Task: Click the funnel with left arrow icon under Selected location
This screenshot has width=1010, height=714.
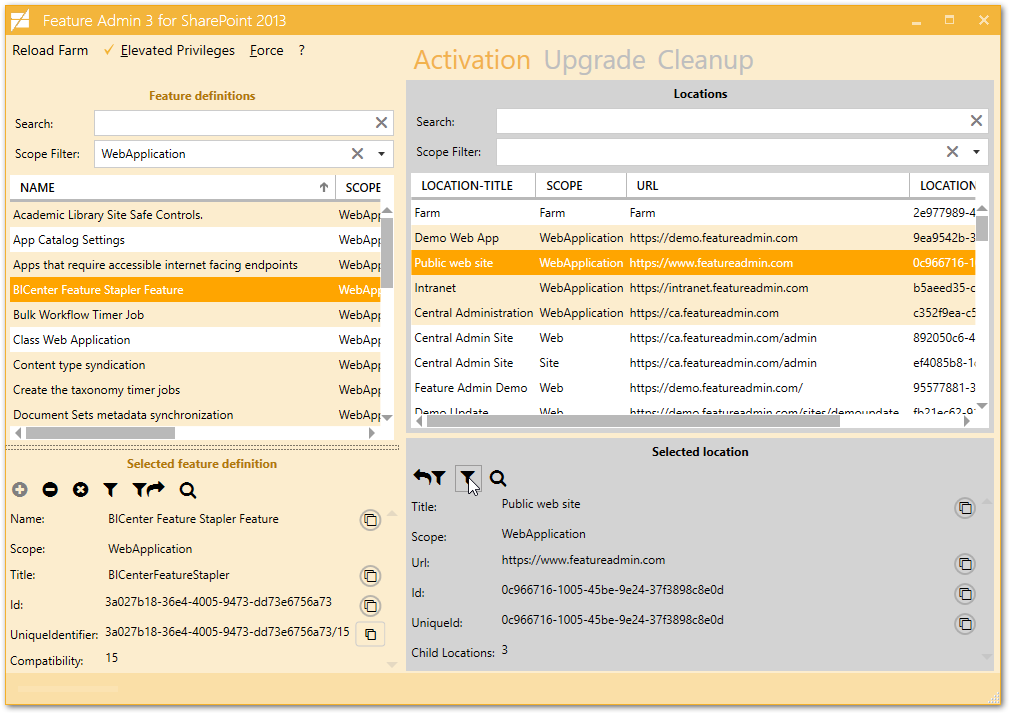Action: (x=430, y=478)
